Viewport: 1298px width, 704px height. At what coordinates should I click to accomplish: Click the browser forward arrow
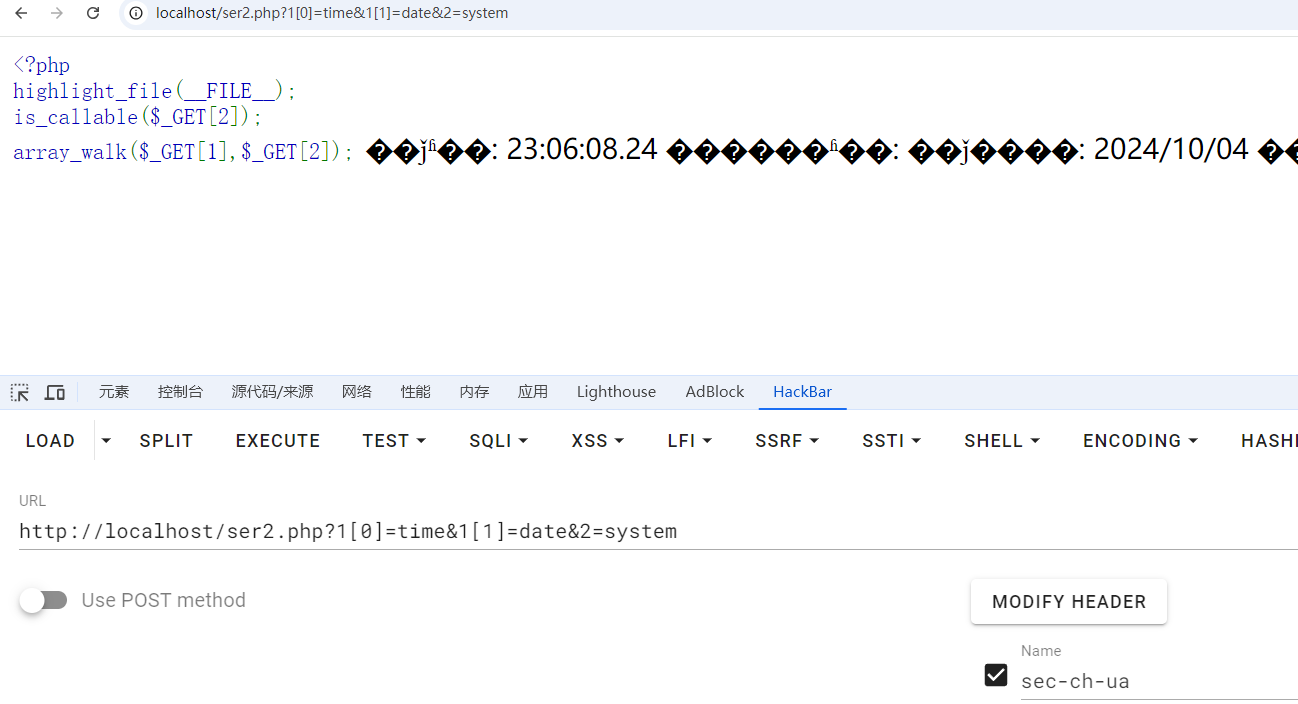tap(57, 13)
